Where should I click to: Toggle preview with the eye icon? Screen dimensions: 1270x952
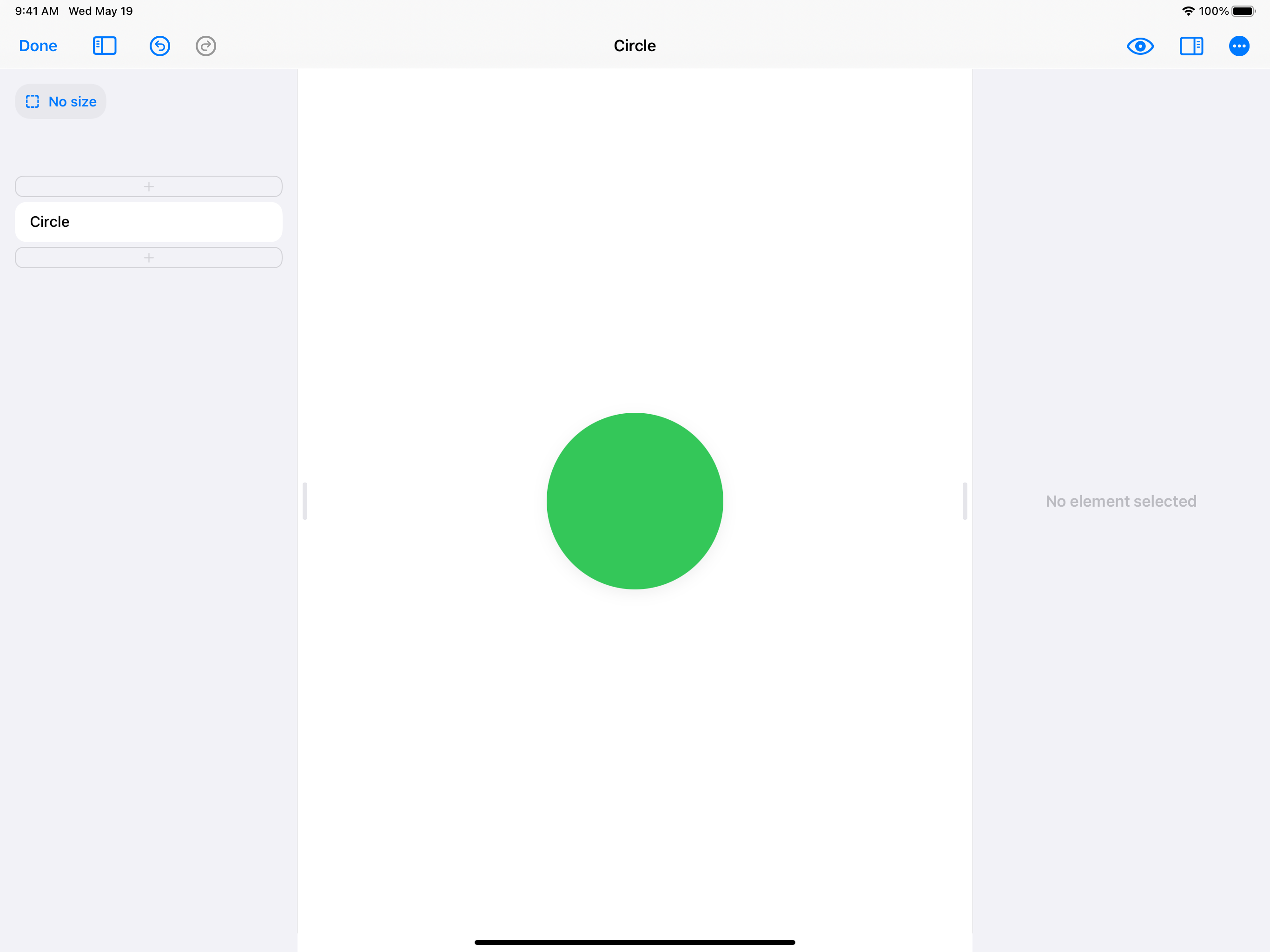[x=1140, y=46]
